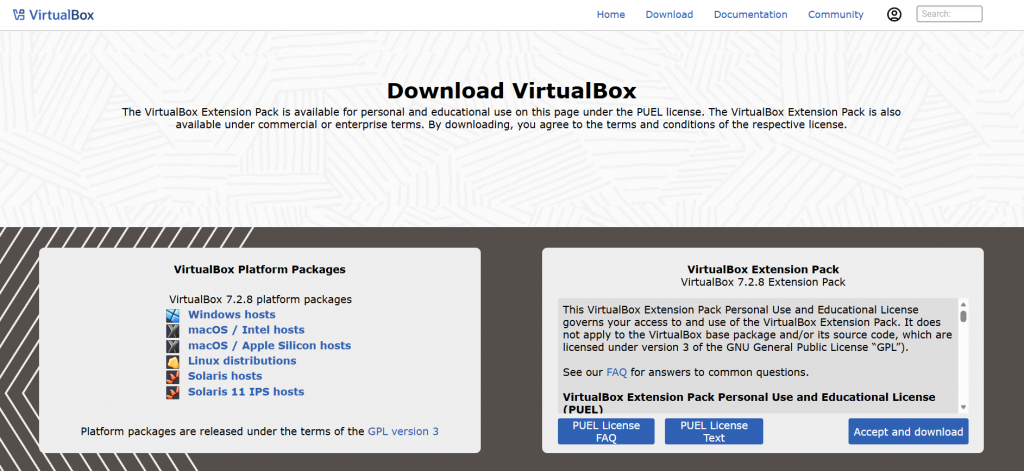Screen dimensions: 1024x471
Task: Click the Solaris 11 IPS hosts icon
Action: [x=172, y=392]
